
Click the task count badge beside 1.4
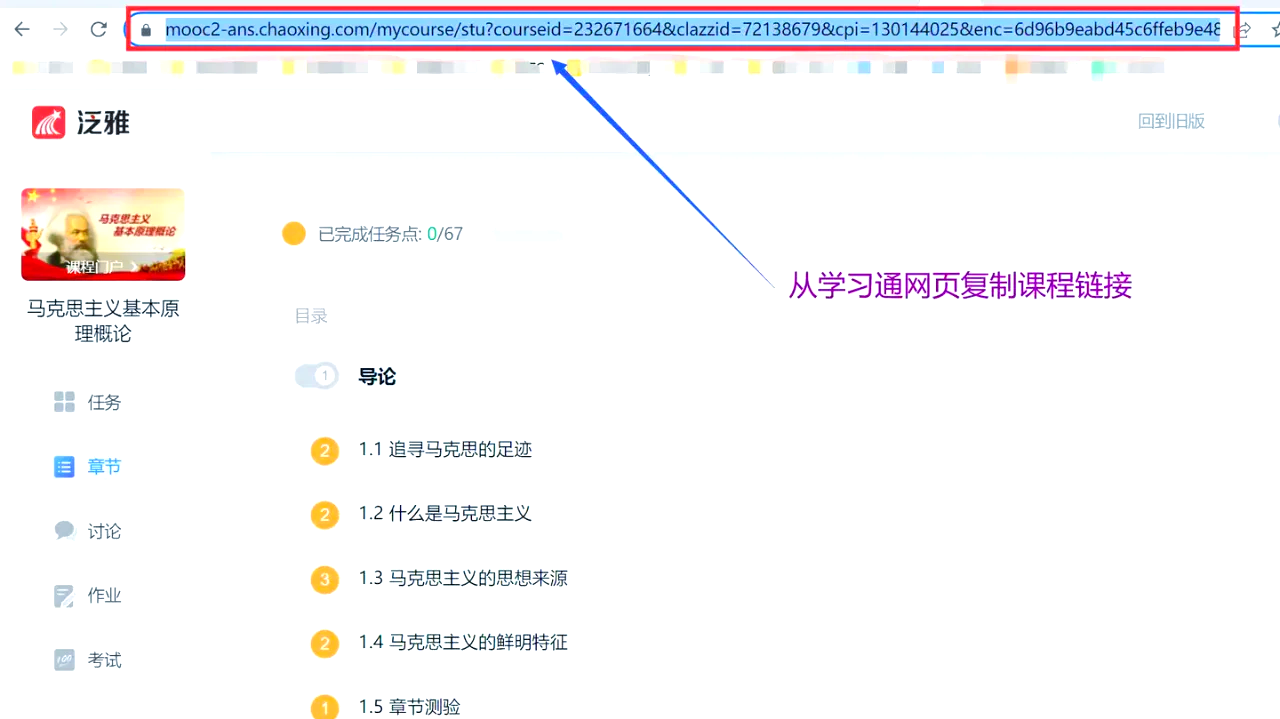pyautogui.click(x=324, y=643)
